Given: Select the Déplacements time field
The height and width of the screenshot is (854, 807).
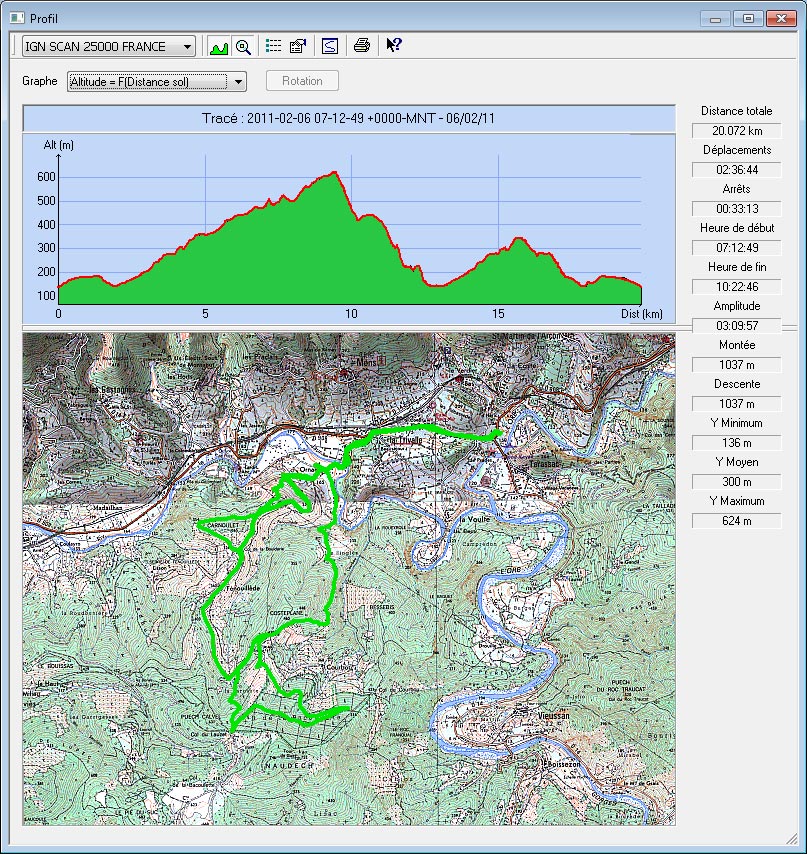Looking at the screenshot, I should click(736, 170).
